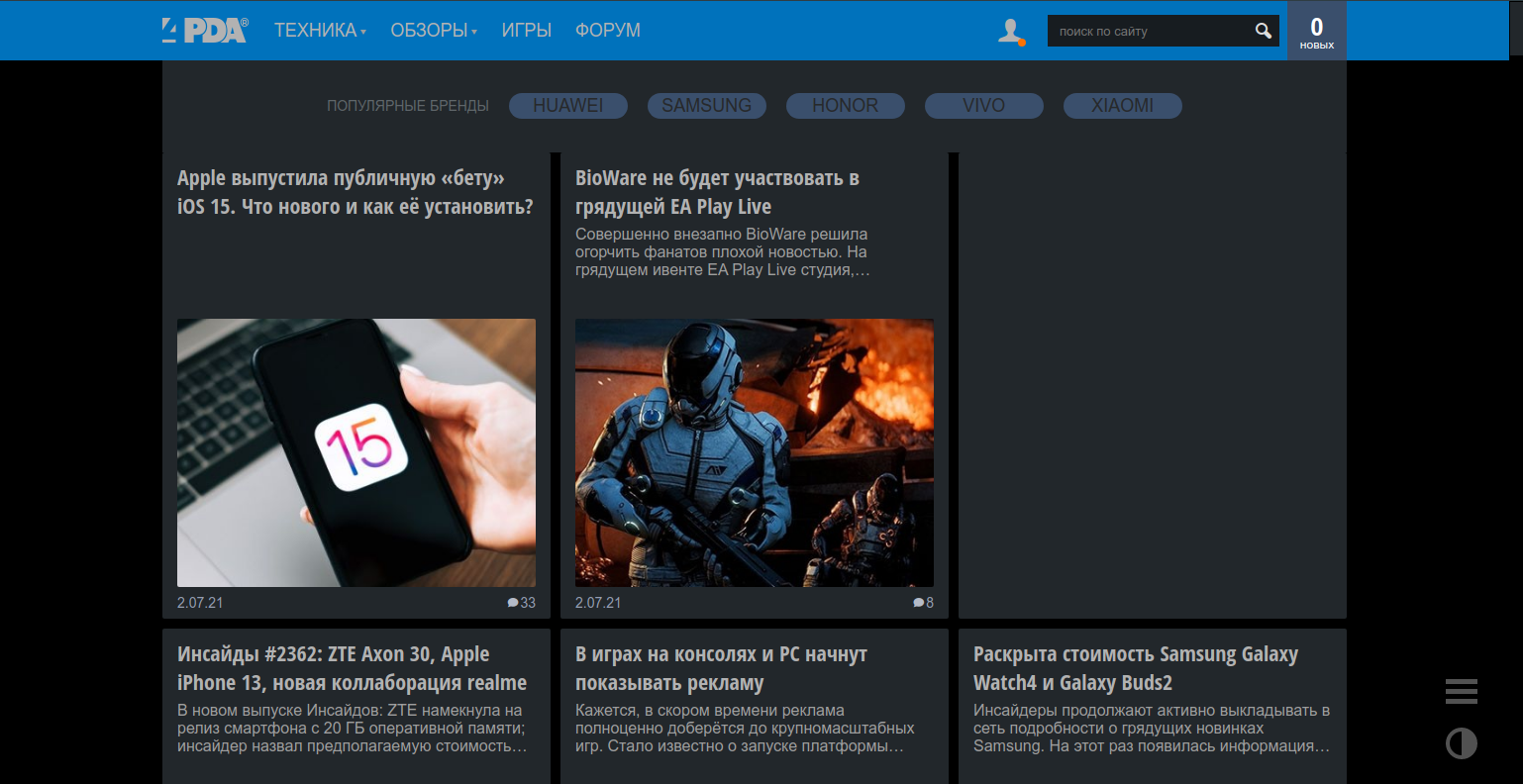Select the XIAOMI brand button
1523x784 pixels.
1123,106
